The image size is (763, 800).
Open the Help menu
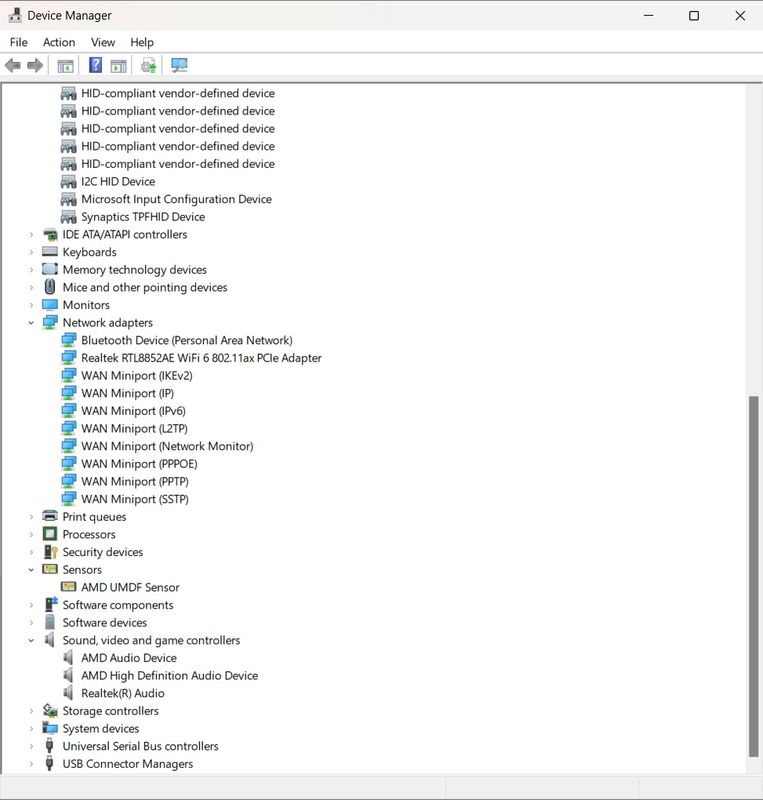(142, 42)
